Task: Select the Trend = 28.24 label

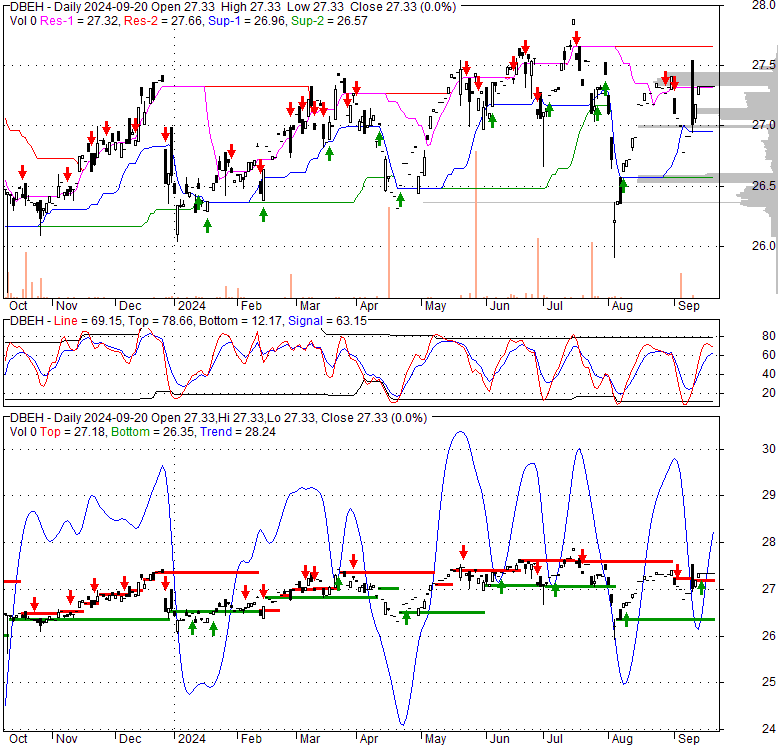Action: pyautogui.click(x=238, y=432)
